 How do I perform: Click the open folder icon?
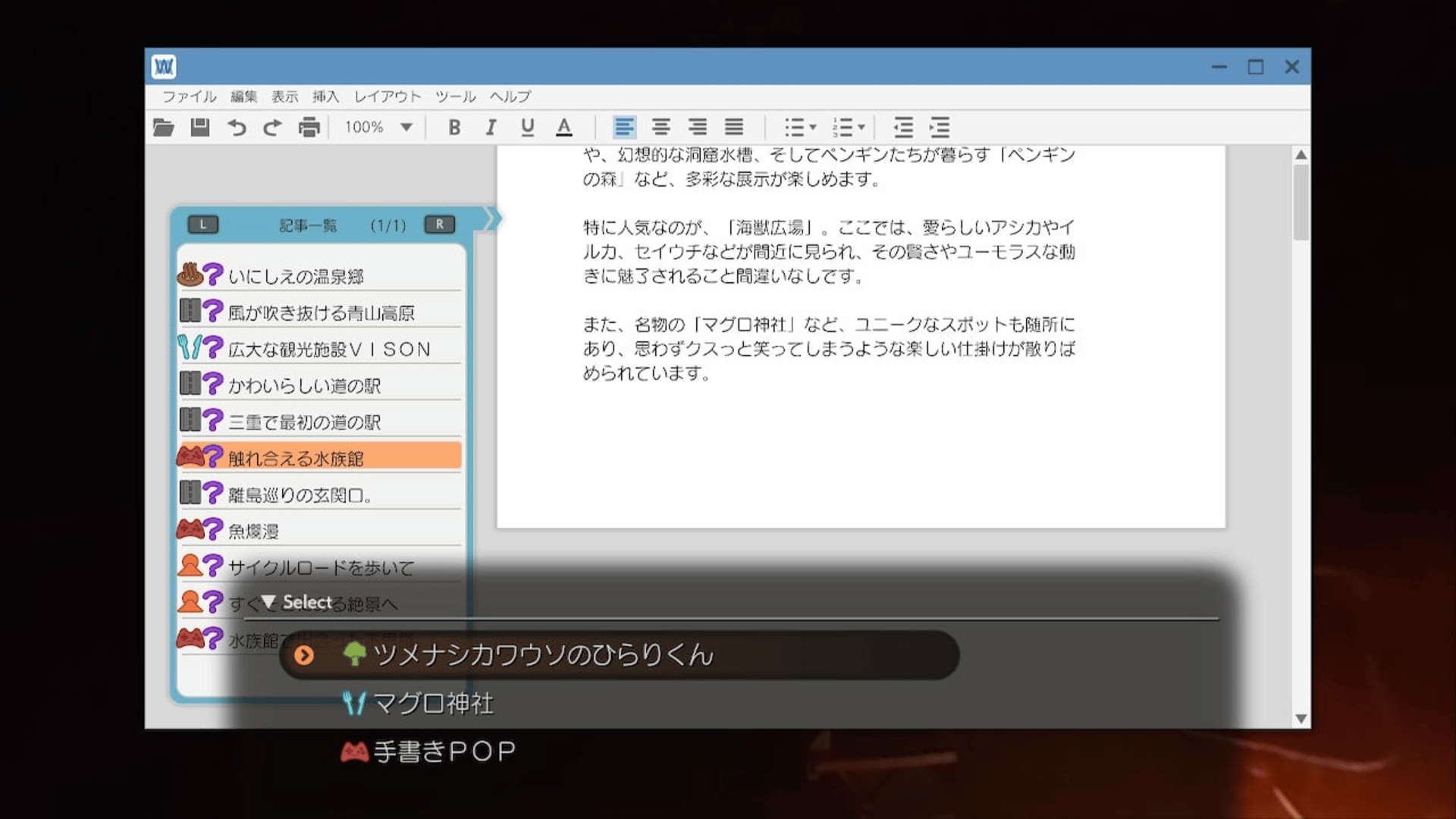(x=163, y=127)
